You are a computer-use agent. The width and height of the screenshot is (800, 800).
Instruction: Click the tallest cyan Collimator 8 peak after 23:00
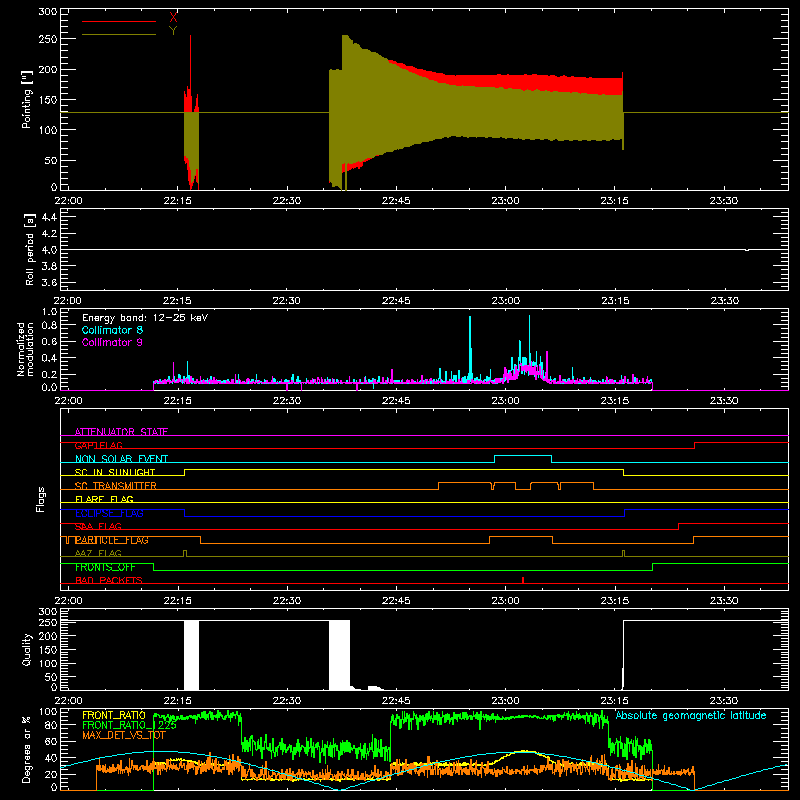pos(529,337)
